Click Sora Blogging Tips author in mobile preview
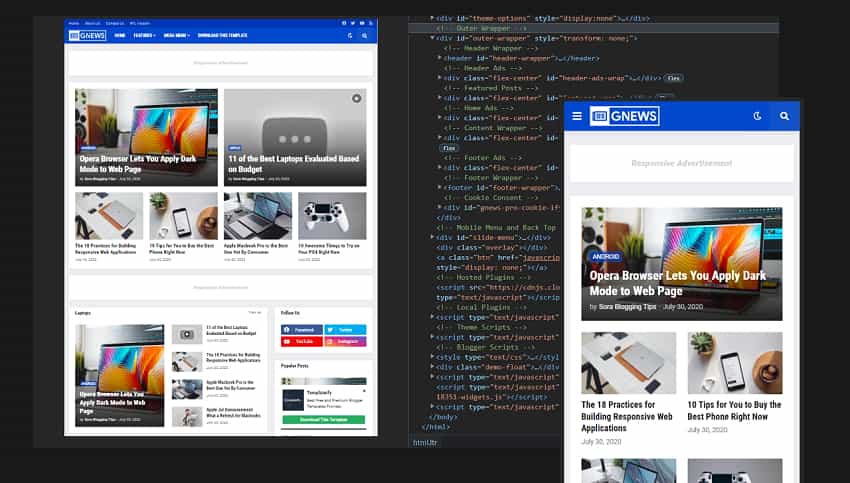 pos(627,307)
